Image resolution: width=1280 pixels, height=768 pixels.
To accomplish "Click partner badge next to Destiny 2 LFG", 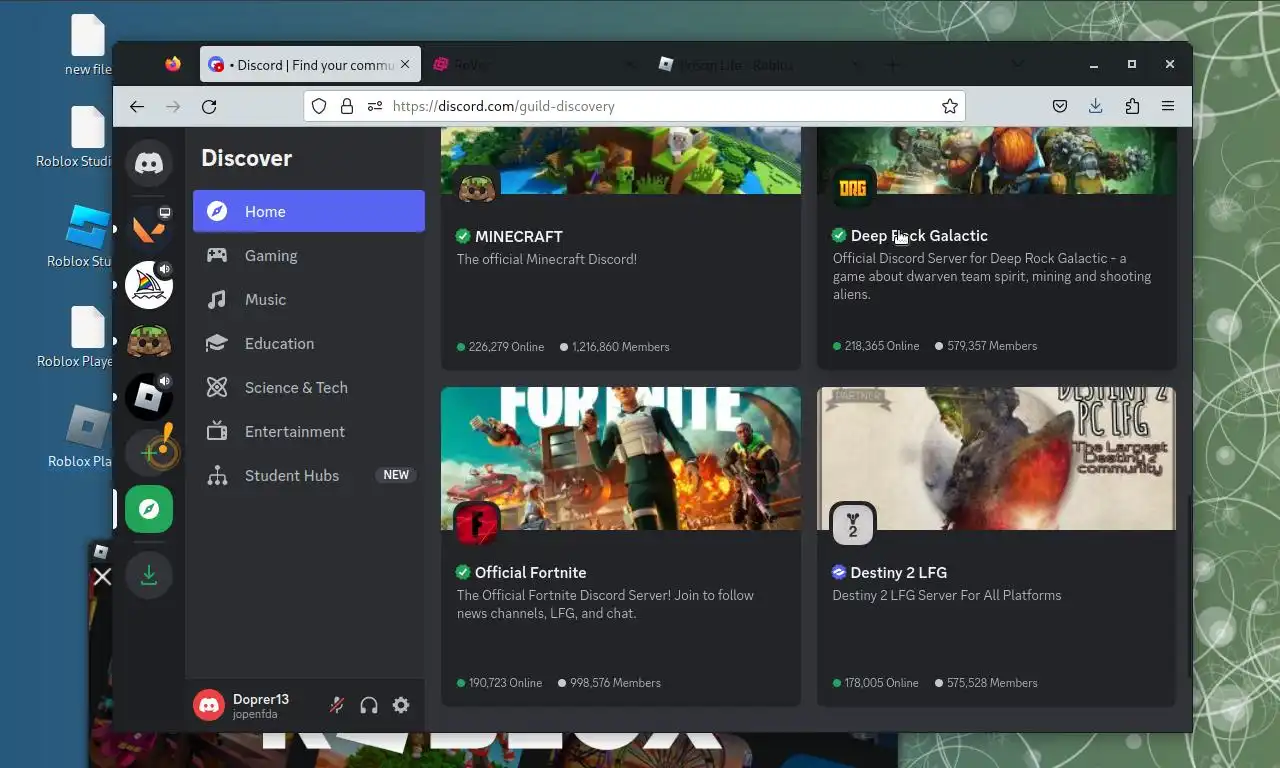I will pos(839,572).
